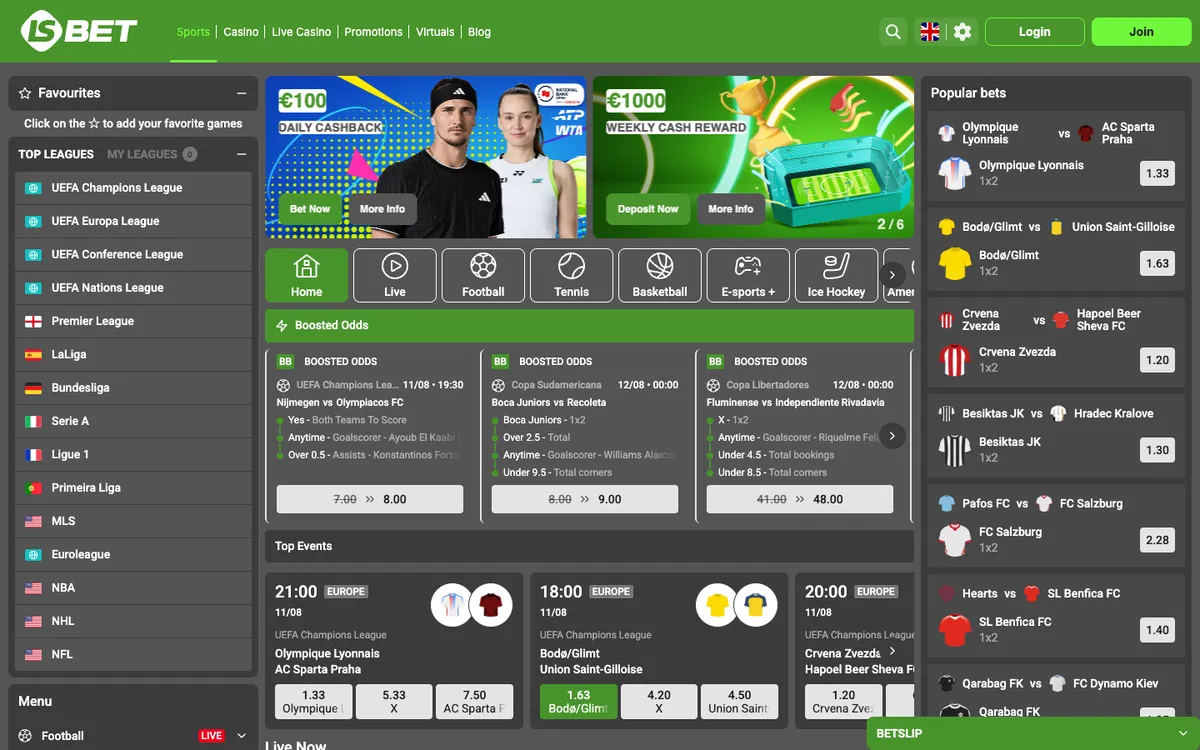Pick 1.40 odds for SL Benfica FC
Image resolution: width=1200 pixels, height=750 pixels.
pos(1157,630)
